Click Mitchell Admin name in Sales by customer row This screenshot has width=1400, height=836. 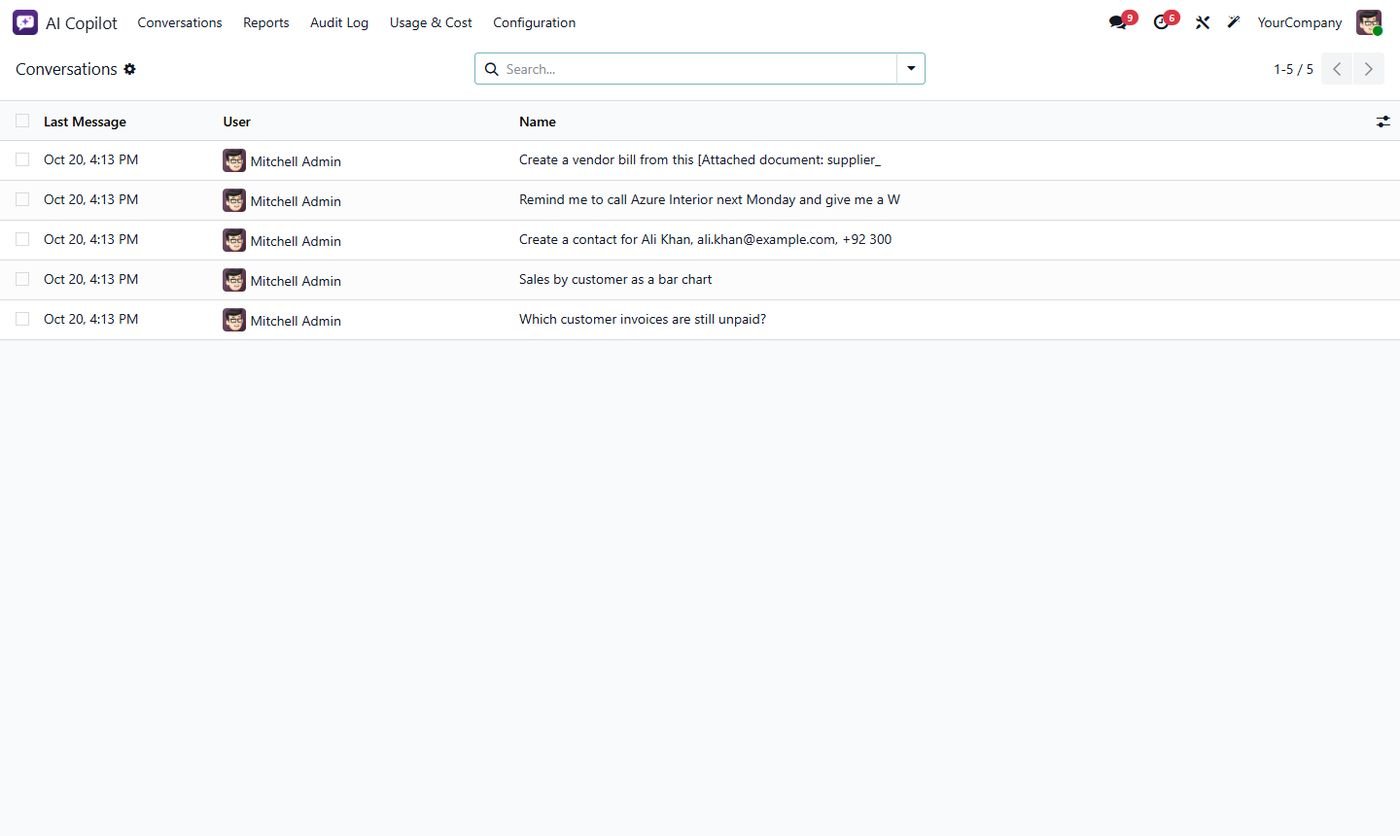[295, 281]
